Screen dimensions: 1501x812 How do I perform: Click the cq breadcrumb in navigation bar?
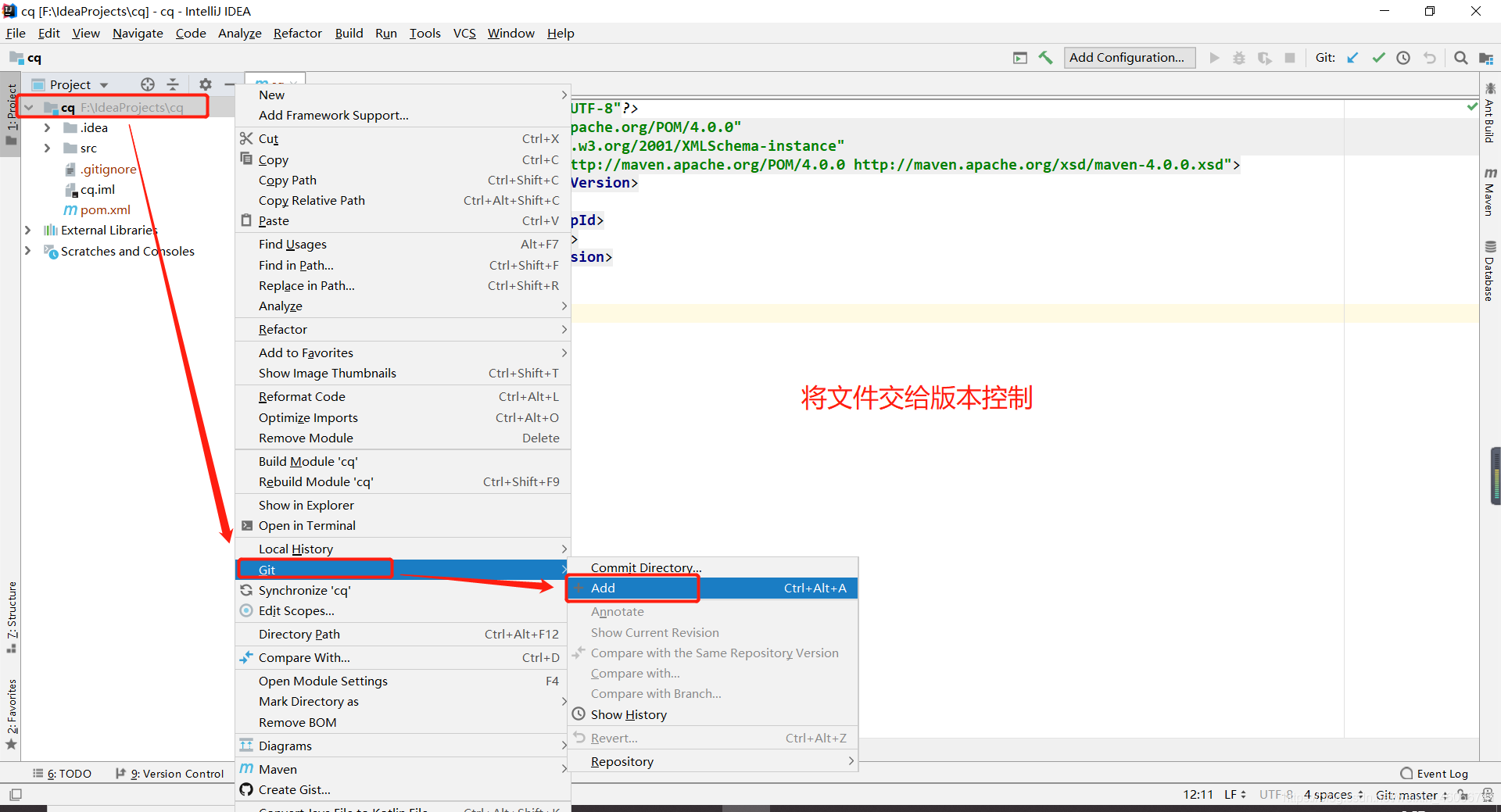click(x=26, y=58)
